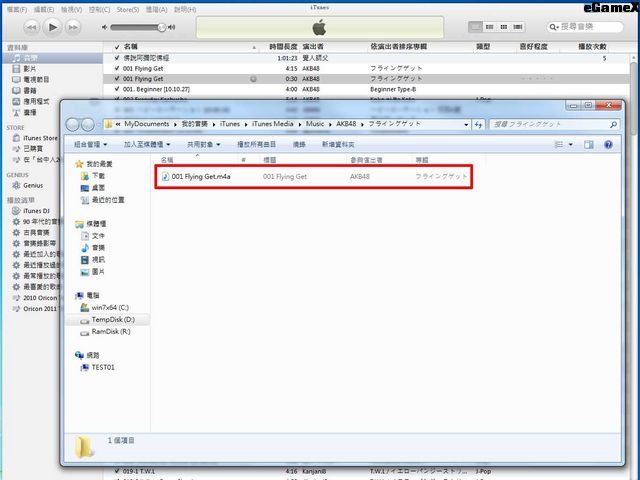Open the Organize dropdown in Explorer
The image size is (640, 480).
(91, 144)
